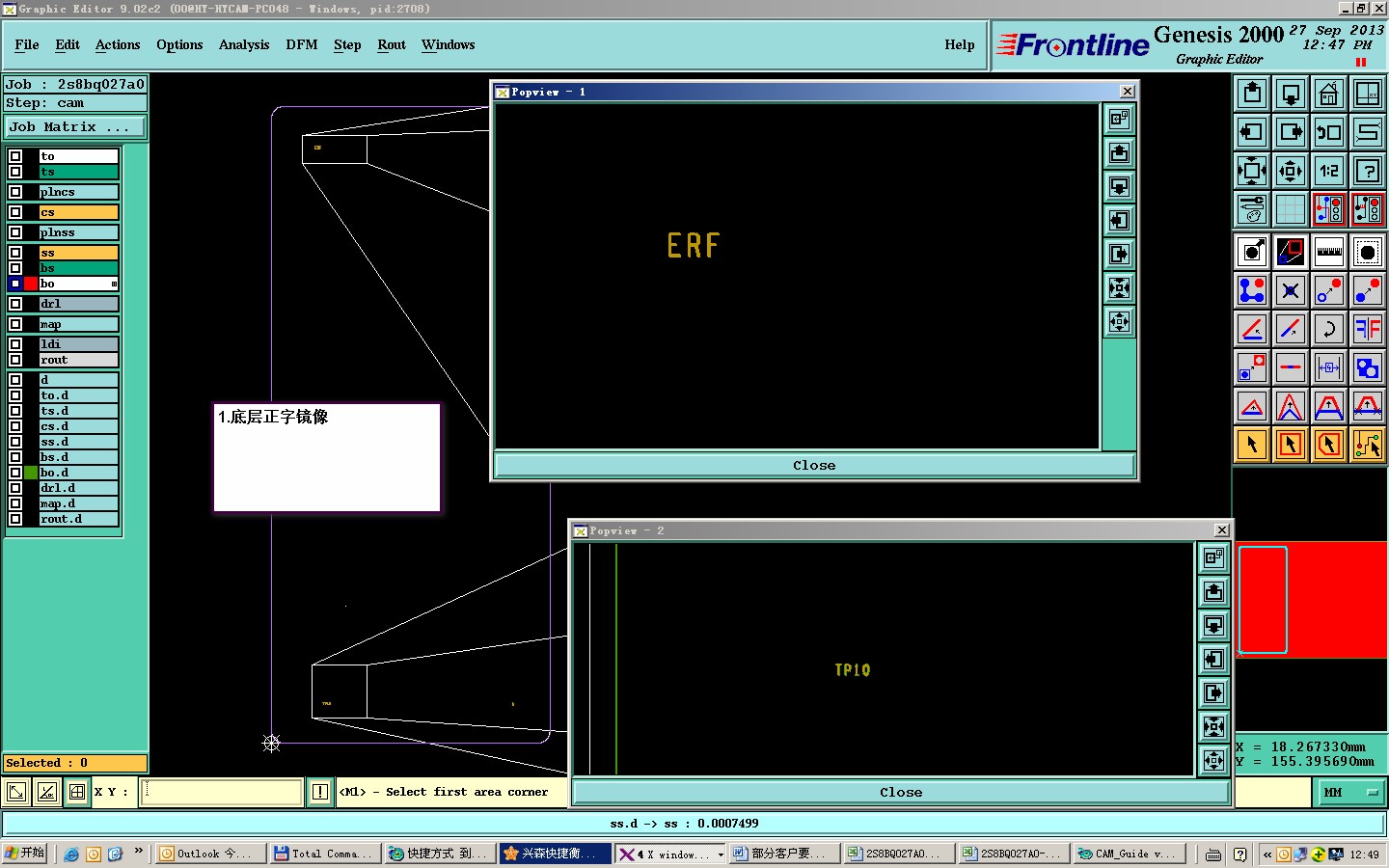Open the Help menu
The image size is (1389, 868).
click(x=959, y=45)
